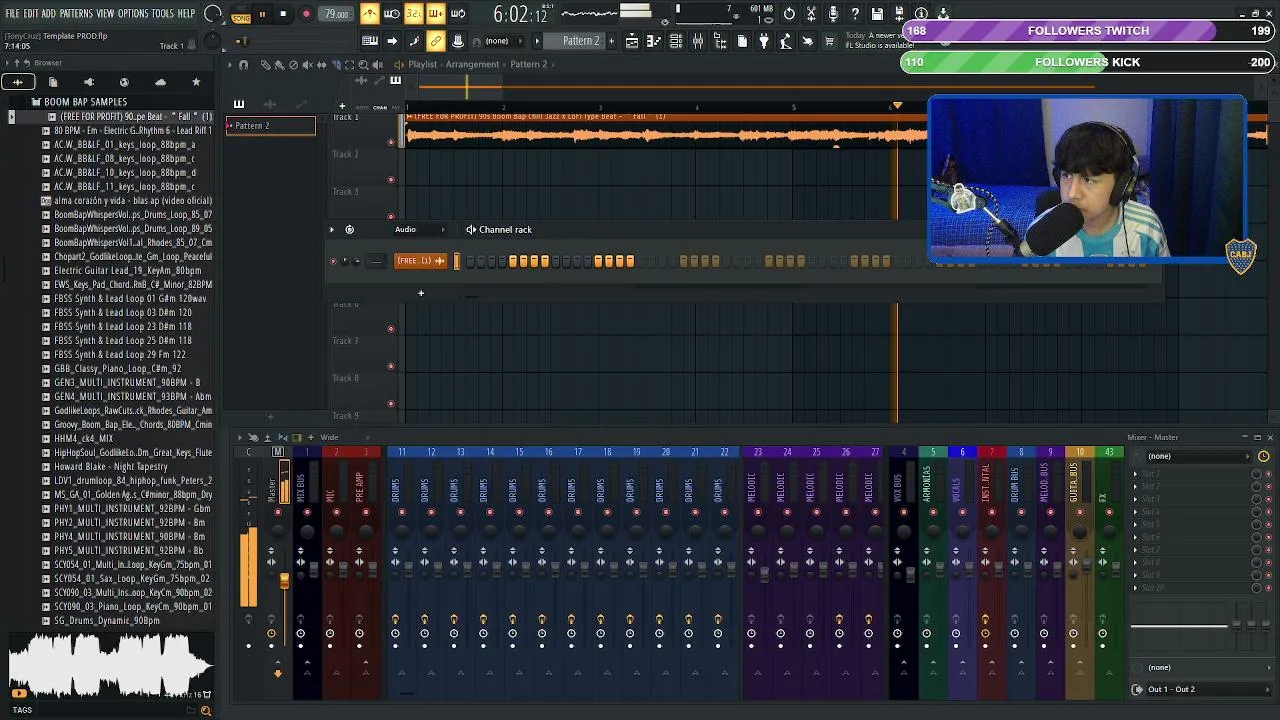Select Howard Blake - Night Tapestry sample

(110, 466)
